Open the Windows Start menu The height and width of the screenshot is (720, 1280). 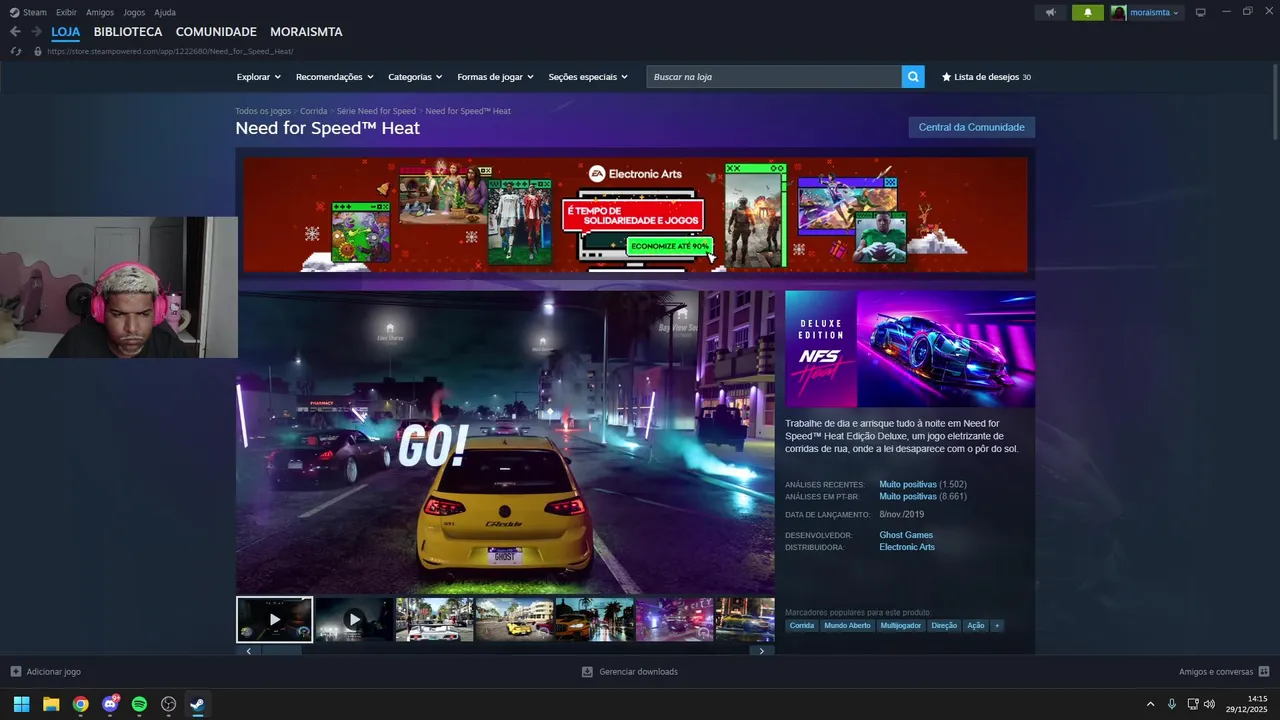(x=21, y=704)
